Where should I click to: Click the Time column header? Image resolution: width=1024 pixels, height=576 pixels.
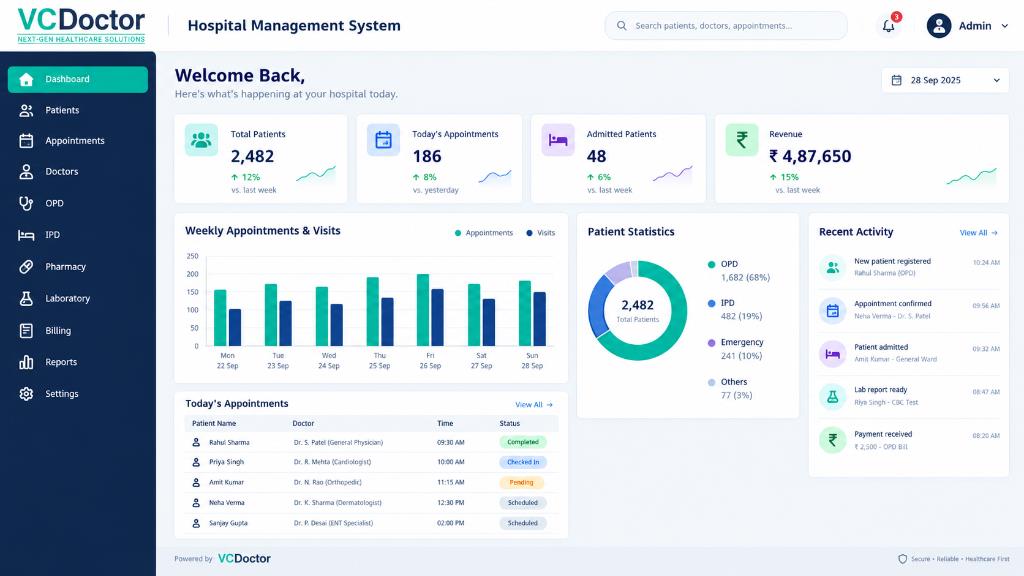(445, 424)
